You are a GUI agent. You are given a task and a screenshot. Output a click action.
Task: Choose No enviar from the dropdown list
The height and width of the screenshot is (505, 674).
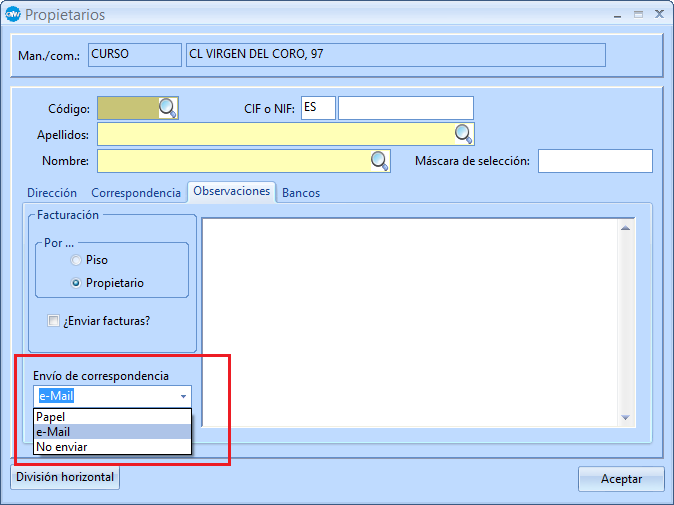(x=111, y=446)
